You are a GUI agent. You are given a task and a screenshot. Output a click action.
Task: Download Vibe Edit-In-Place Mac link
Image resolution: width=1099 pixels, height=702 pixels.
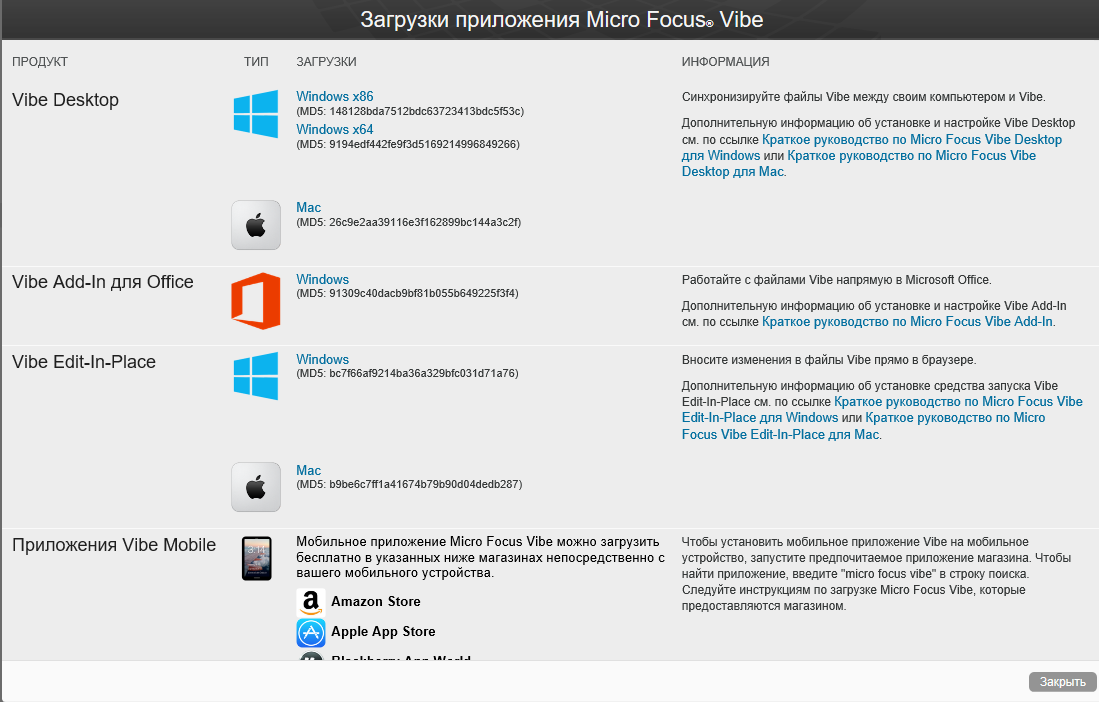[308, 470]
